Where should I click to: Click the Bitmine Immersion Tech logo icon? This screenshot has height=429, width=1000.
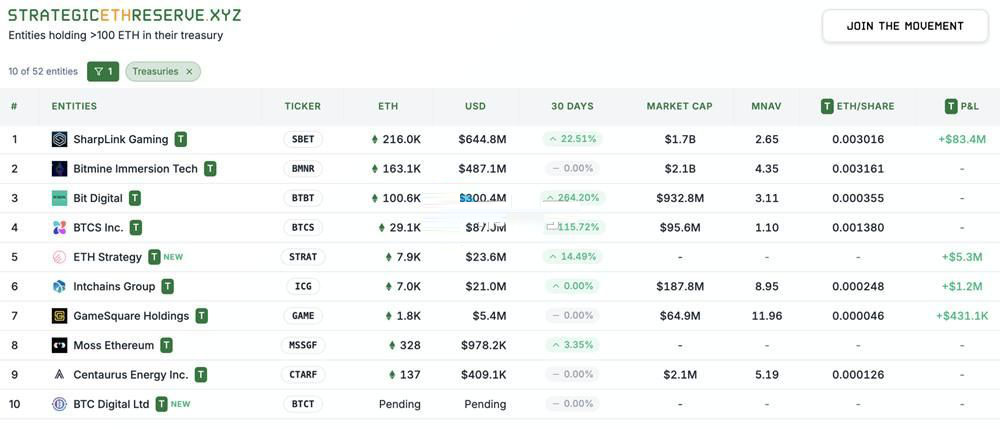click(x=59, y=168)
